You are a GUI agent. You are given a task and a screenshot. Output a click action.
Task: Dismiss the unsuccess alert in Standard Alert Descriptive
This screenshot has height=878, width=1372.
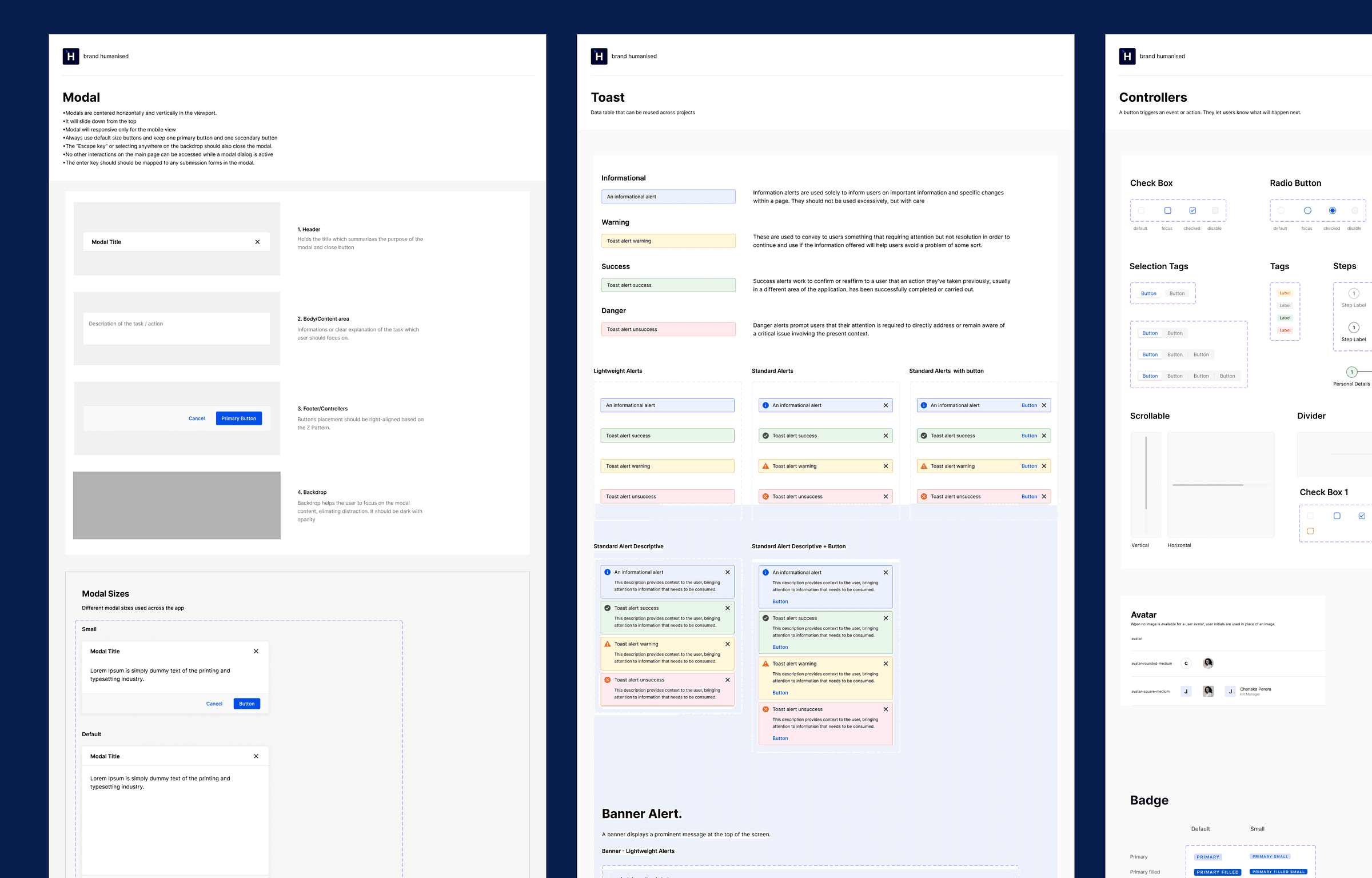pyautogui.click(x=728, y=680)
